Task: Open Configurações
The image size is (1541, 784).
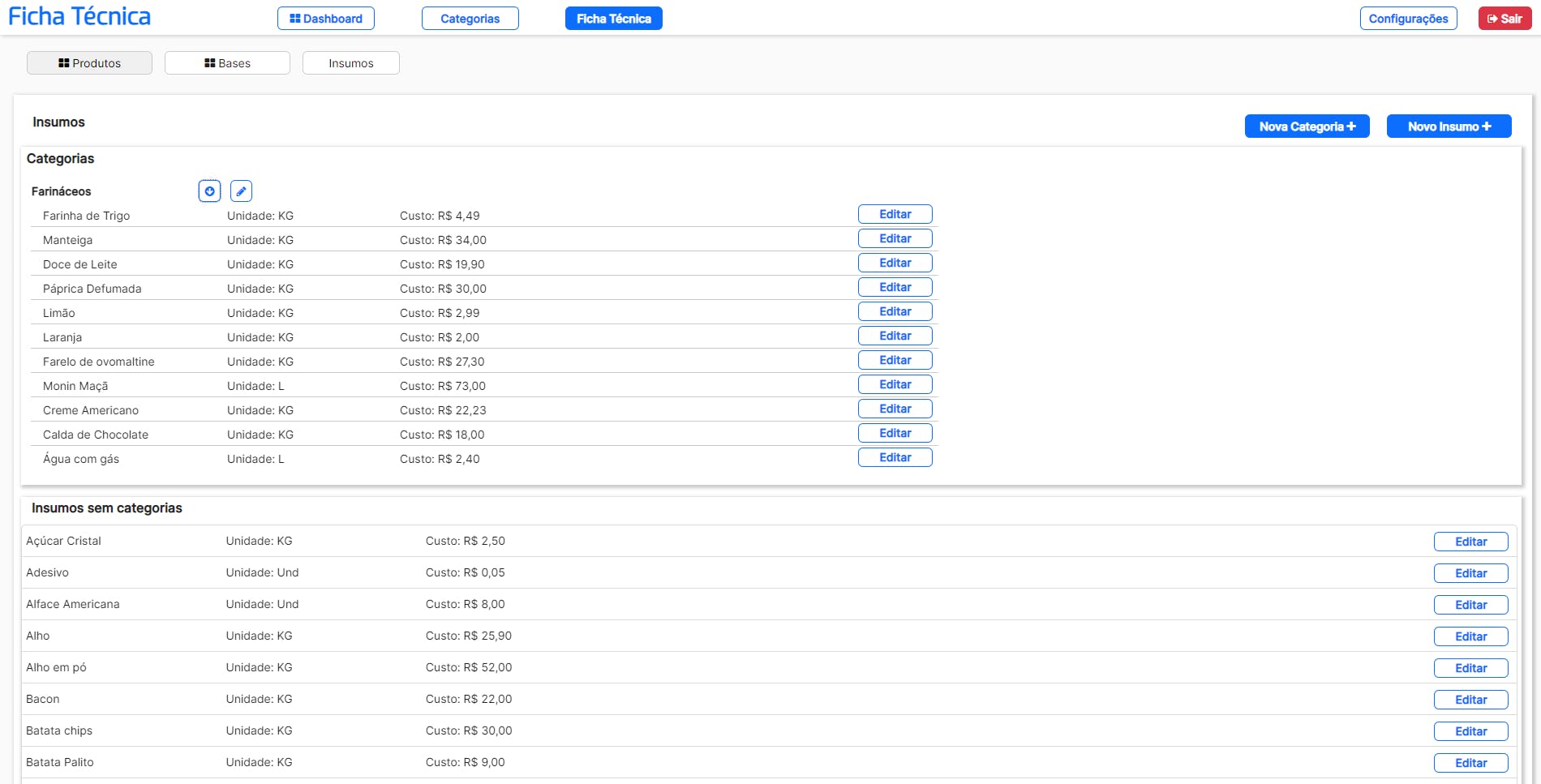Action: pyautogui.click(x=1408, y=19)
